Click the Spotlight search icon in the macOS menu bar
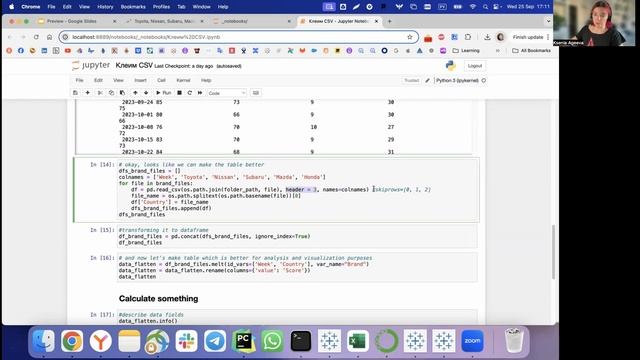 (485, 7)
